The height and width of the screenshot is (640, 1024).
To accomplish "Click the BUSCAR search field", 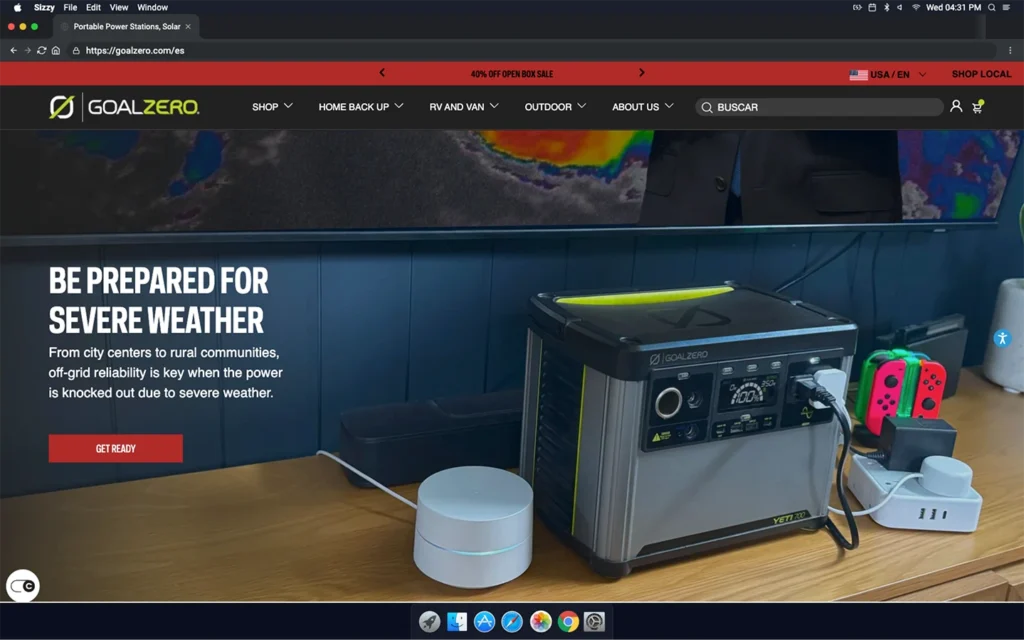I will [x=820, y=107].
